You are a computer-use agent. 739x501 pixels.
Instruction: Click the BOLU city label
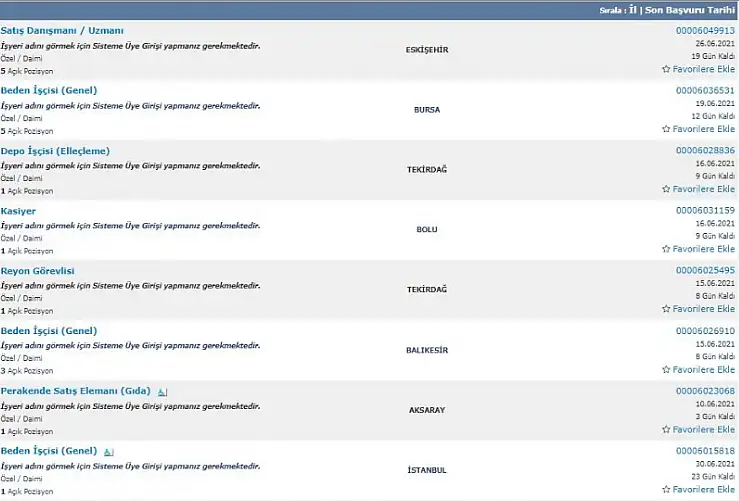[427, 230]
